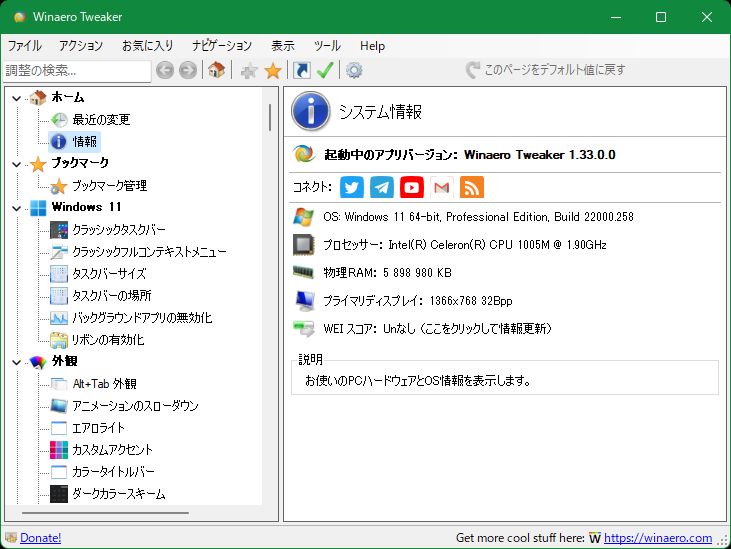Open the ナビゲーション menu
The height and width of the screenshot is (549, 731).
pyautogui.click(x=222, y=46)
